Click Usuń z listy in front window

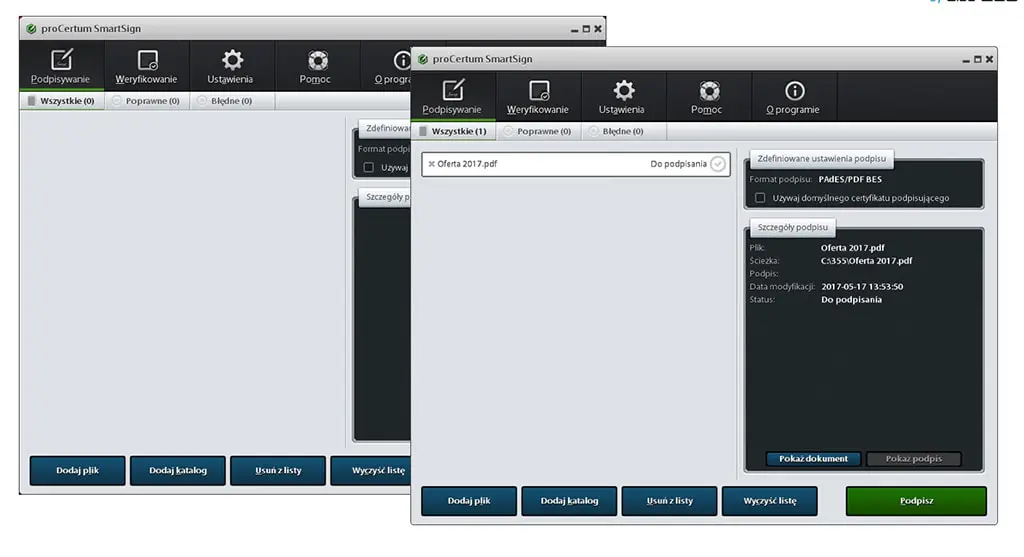pos(669,501)
